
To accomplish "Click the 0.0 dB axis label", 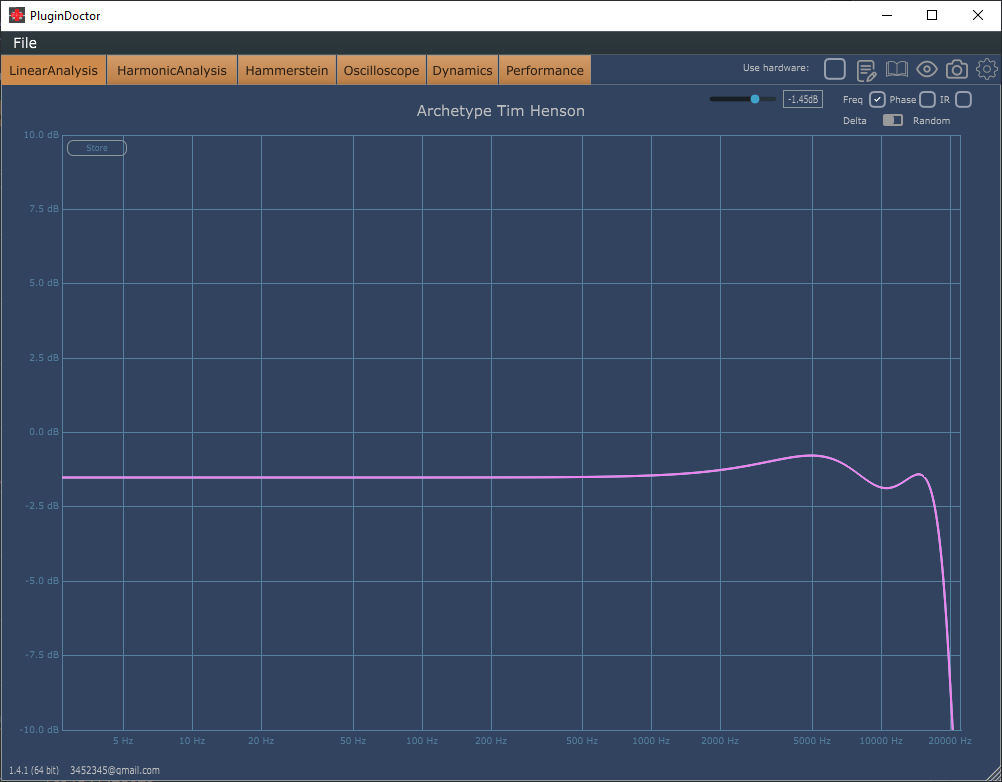I will (x=44, y=432).
